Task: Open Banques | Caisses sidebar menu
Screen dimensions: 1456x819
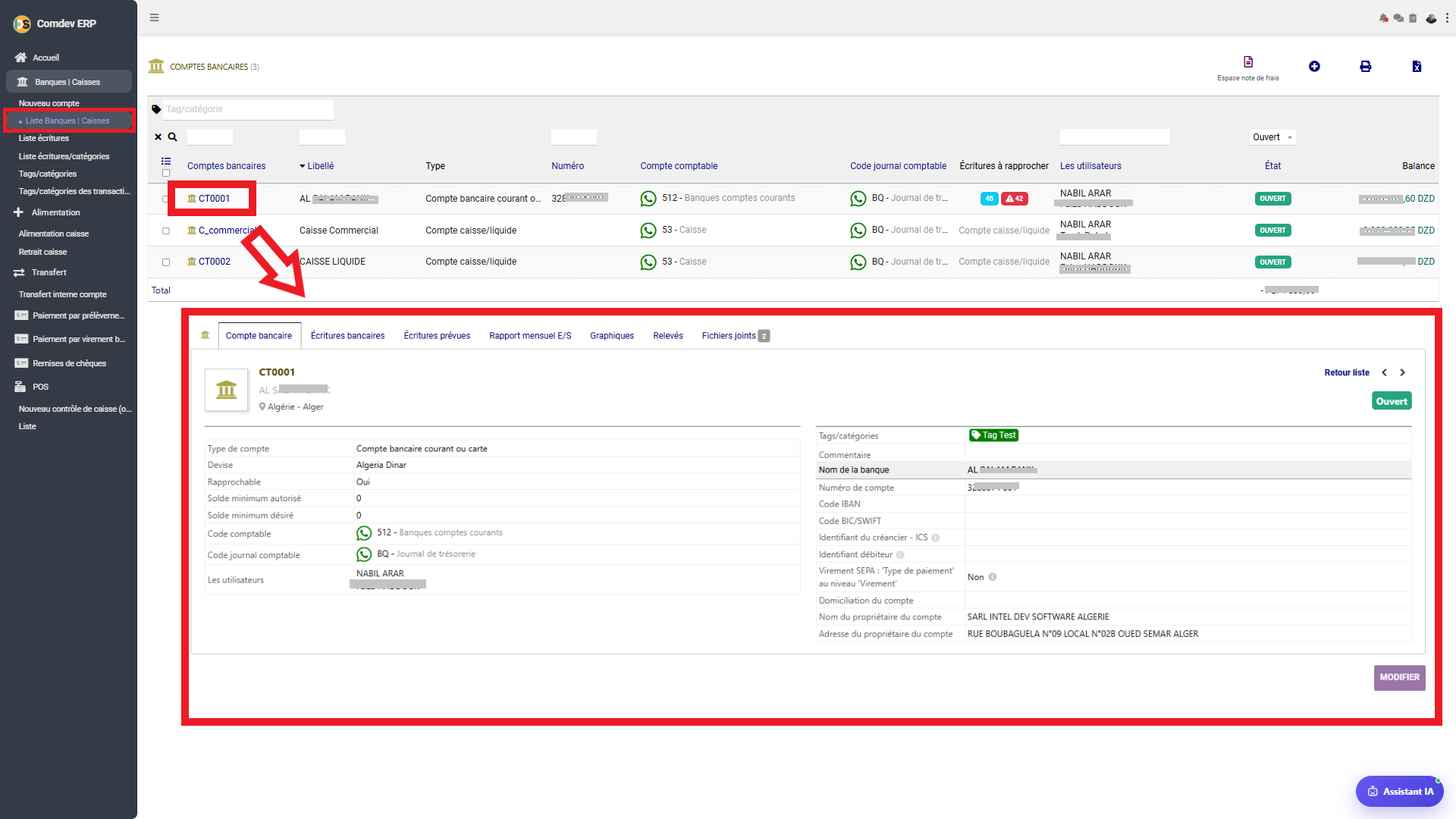Action: click(x=68, y=82)
